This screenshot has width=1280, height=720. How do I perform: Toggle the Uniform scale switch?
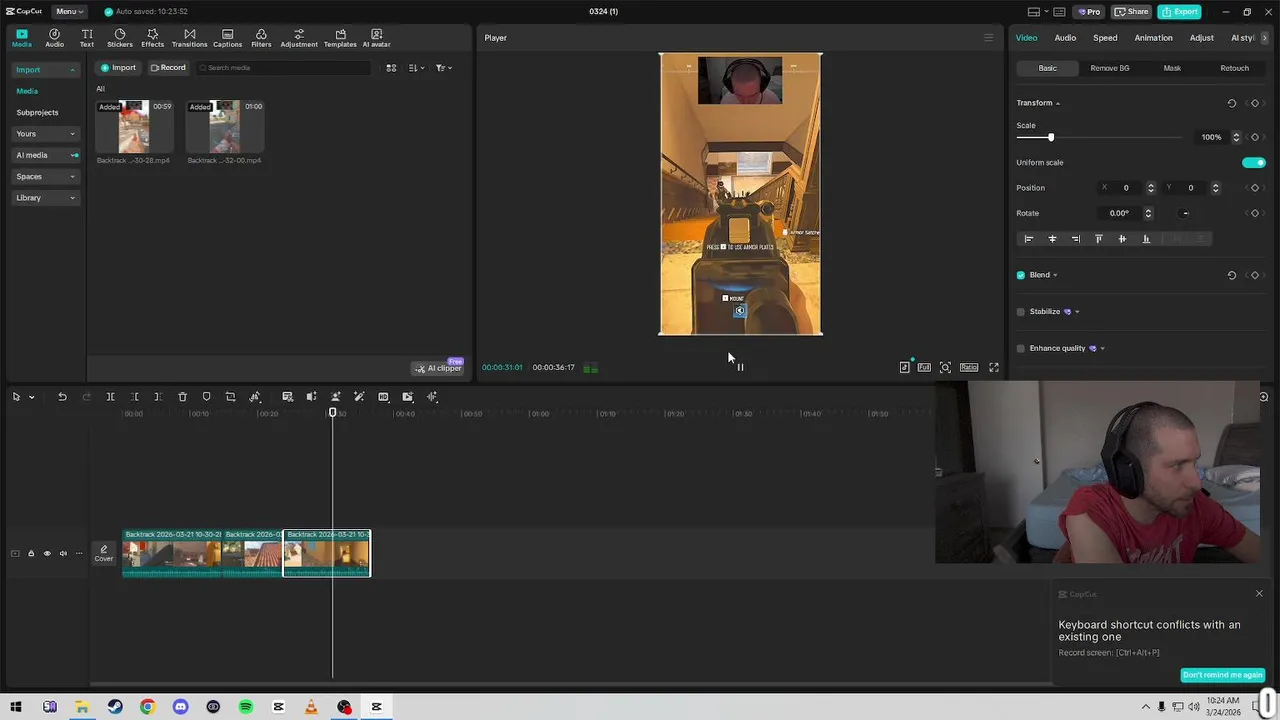point(1253,162)
